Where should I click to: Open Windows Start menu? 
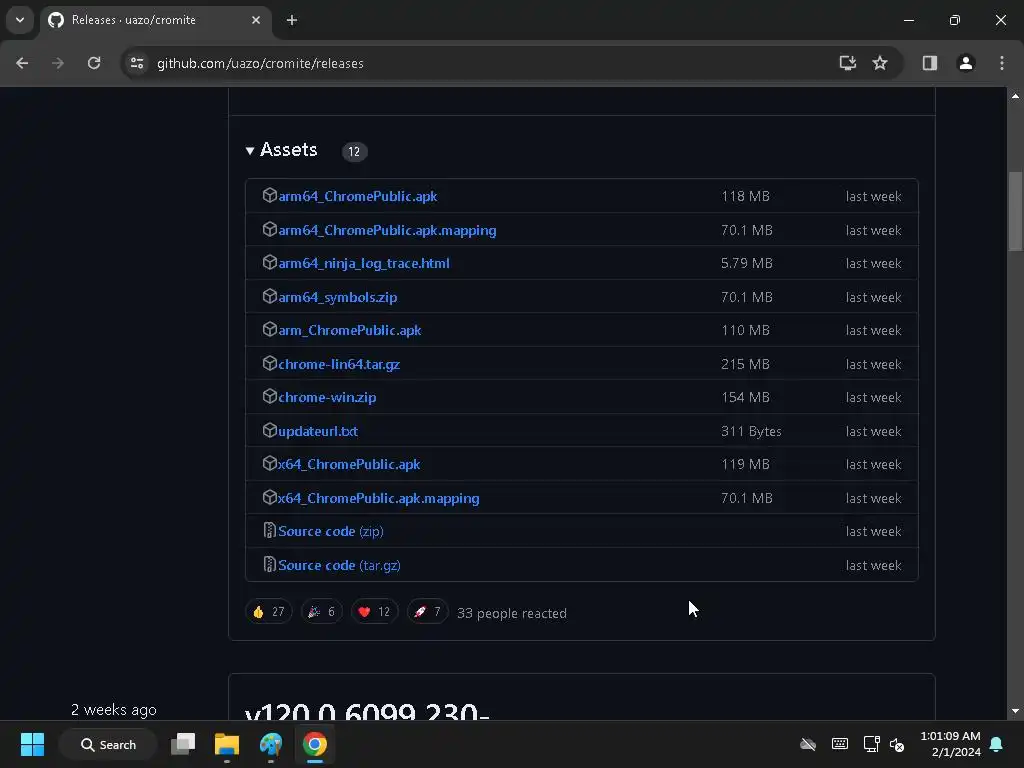tap(32, 744)
